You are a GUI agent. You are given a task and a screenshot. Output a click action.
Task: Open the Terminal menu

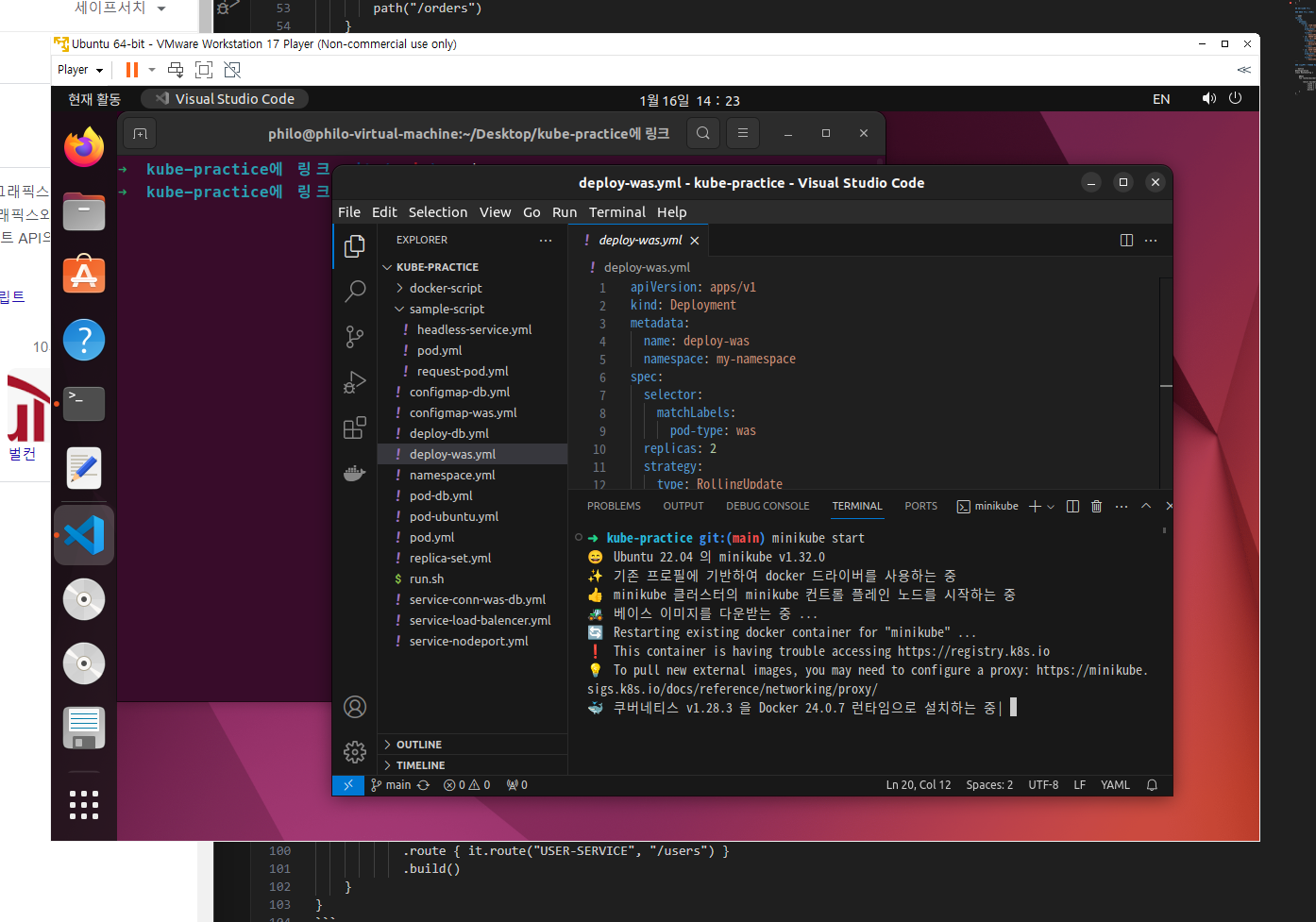tap(617, 212)
